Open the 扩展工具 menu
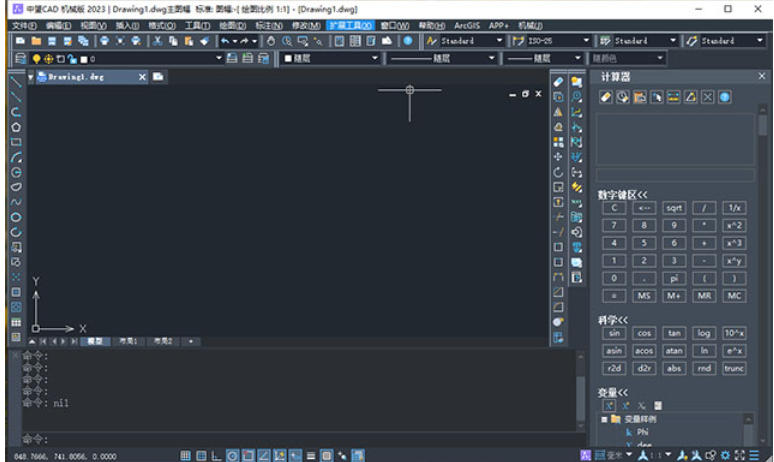774x462 pixels. click(x=351, y=25)
